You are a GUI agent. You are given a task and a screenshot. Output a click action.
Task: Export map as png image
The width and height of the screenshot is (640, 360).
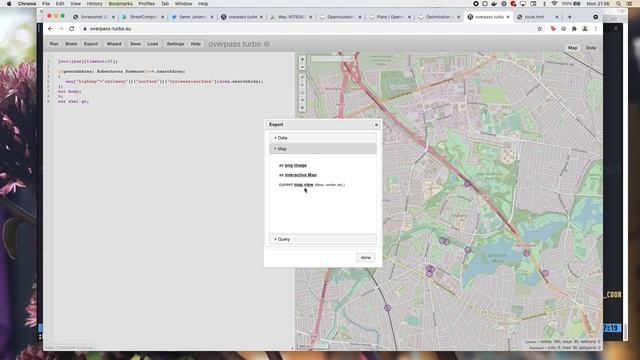point(296,165)
